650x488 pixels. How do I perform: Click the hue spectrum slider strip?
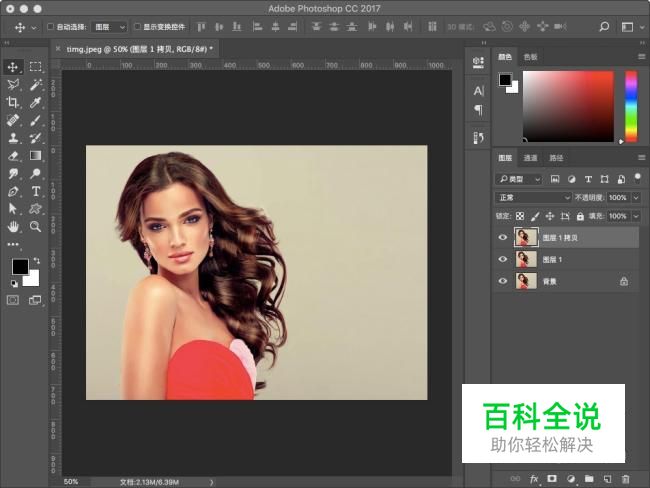click(631, 105)
